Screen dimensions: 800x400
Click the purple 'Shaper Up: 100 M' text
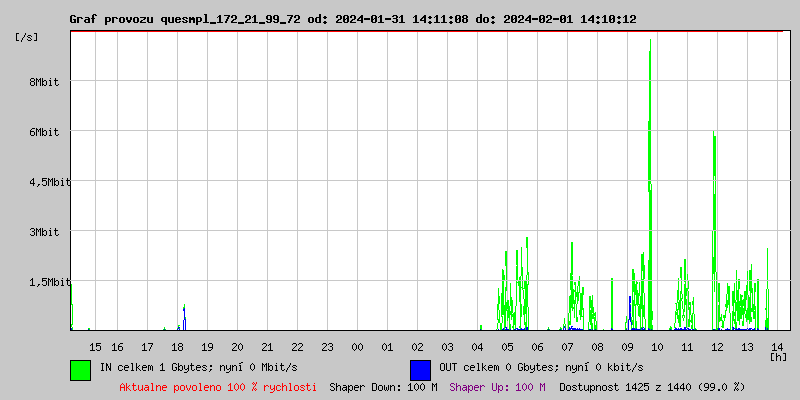pos(497,387)
